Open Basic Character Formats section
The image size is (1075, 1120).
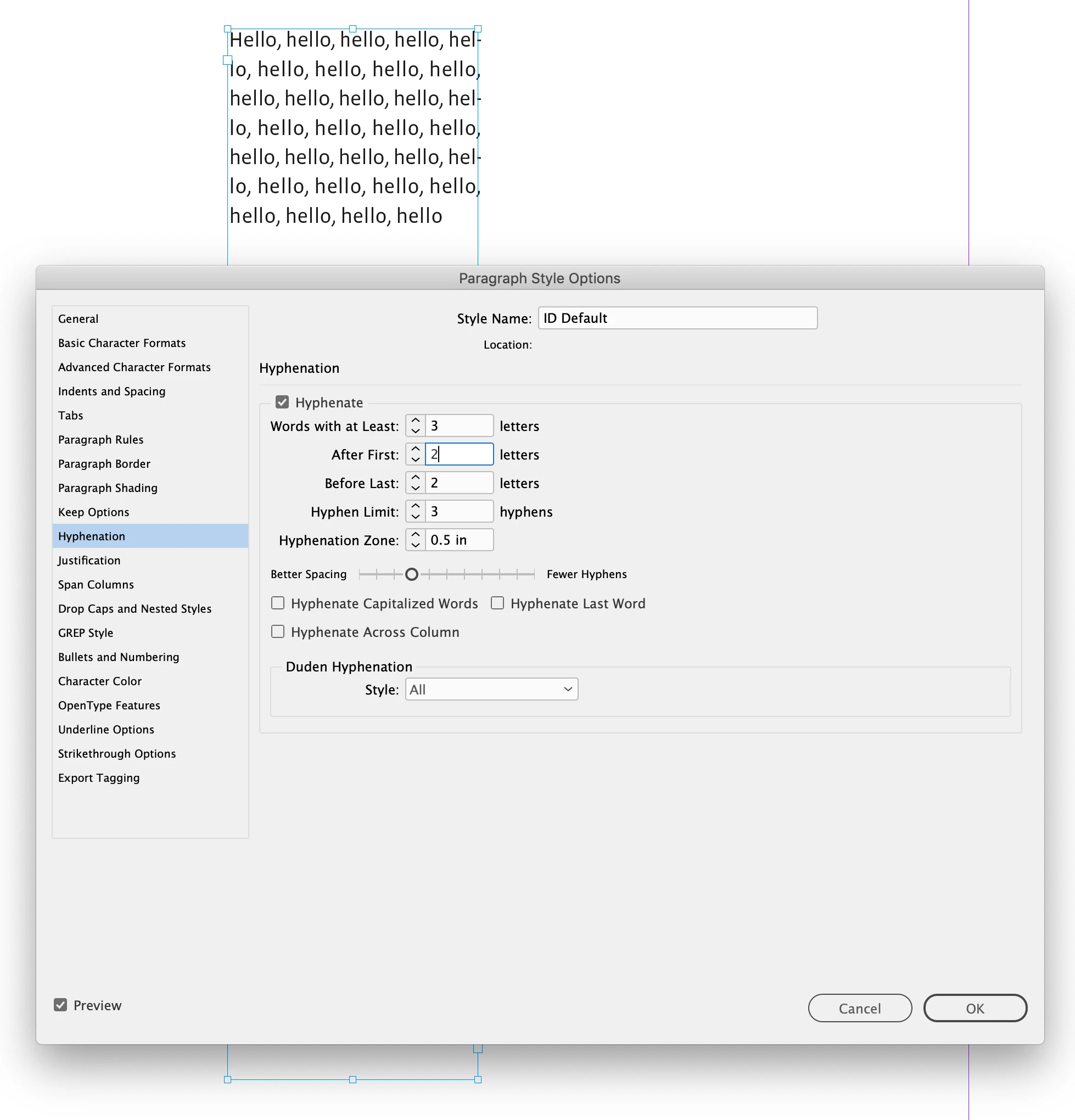coord(122,343)
